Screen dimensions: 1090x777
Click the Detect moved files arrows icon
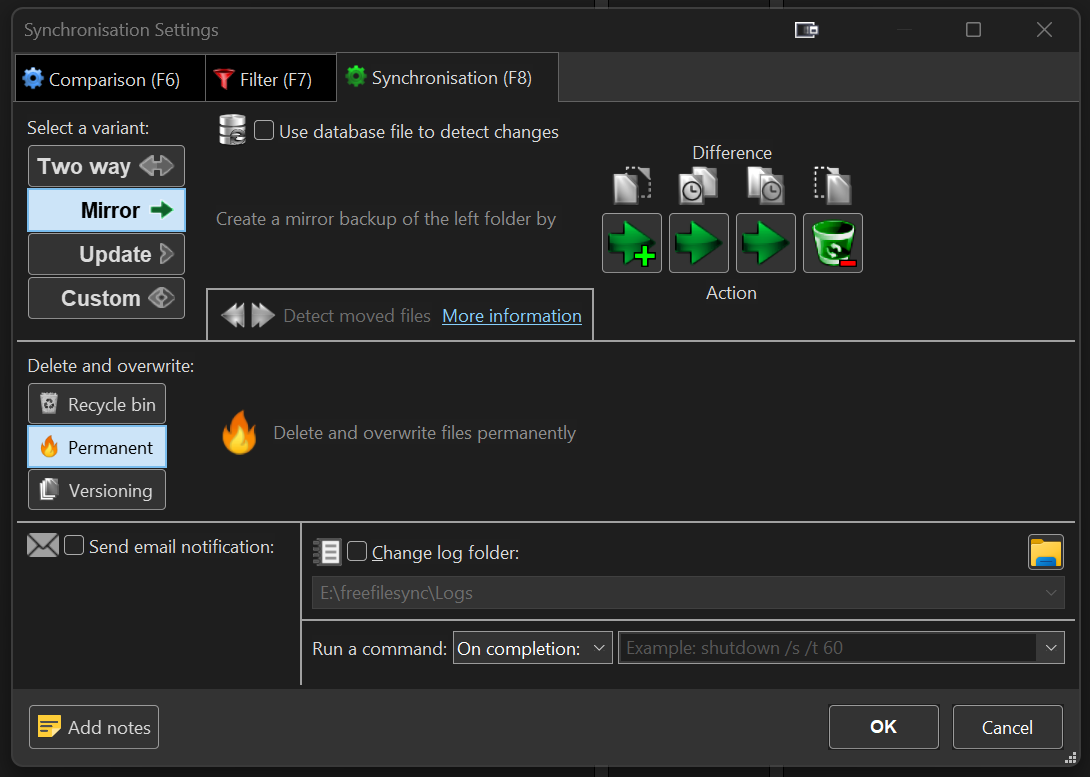pyautogui.click(x=247, y=316)
